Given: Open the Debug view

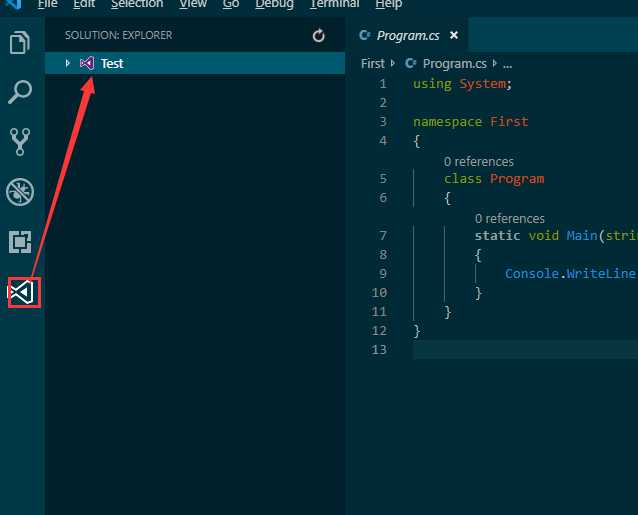Looking at the screenshot, I should pos(20,192).
